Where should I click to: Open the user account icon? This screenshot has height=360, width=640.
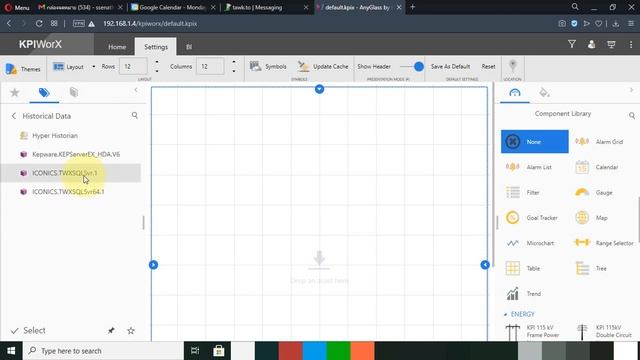click(x=591, y=44)
